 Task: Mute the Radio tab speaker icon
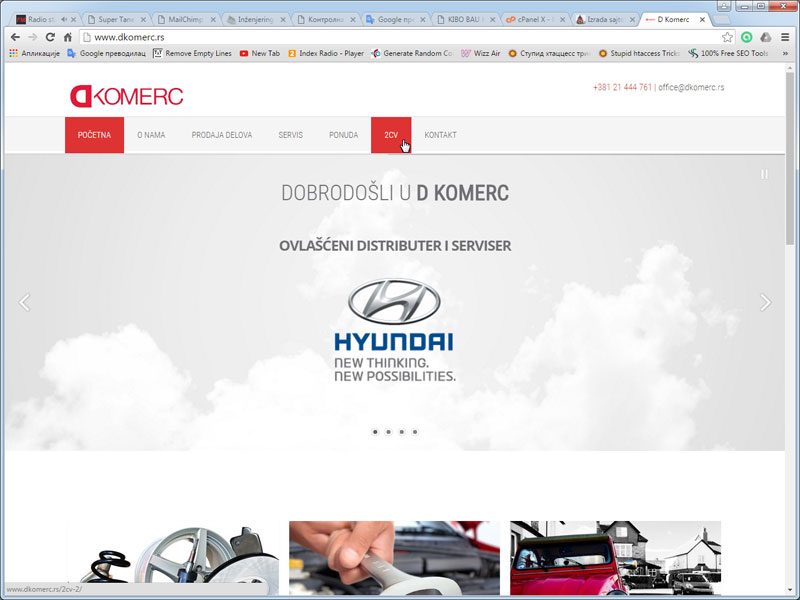tap(64, 19)
